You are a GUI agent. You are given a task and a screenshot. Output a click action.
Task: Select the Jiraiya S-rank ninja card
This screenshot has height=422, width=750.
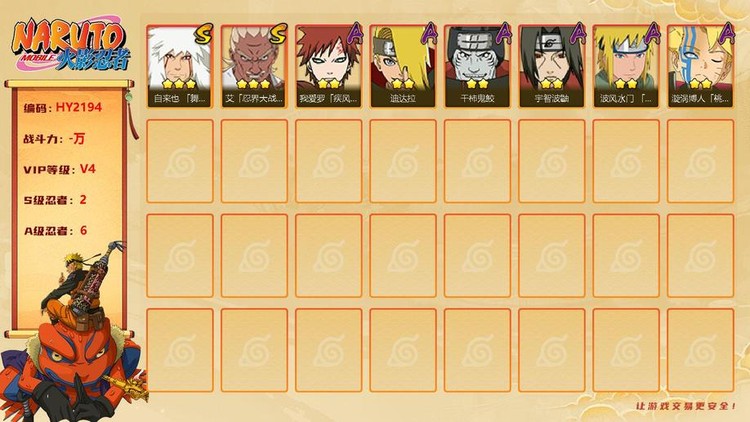coord(179,66)
